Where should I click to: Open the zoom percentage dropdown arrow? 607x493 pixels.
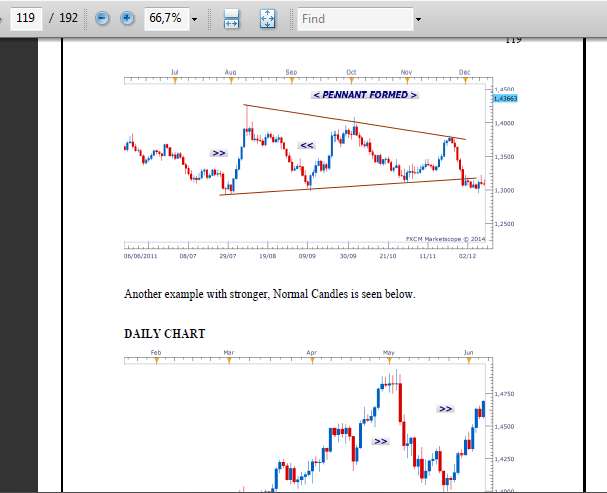194,19
